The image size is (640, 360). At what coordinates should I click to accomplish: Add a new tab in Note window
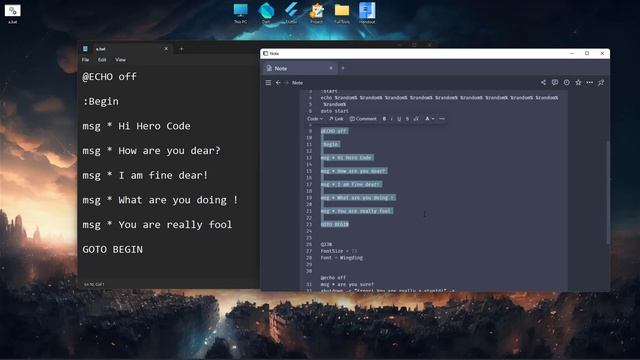coord(343,68)
